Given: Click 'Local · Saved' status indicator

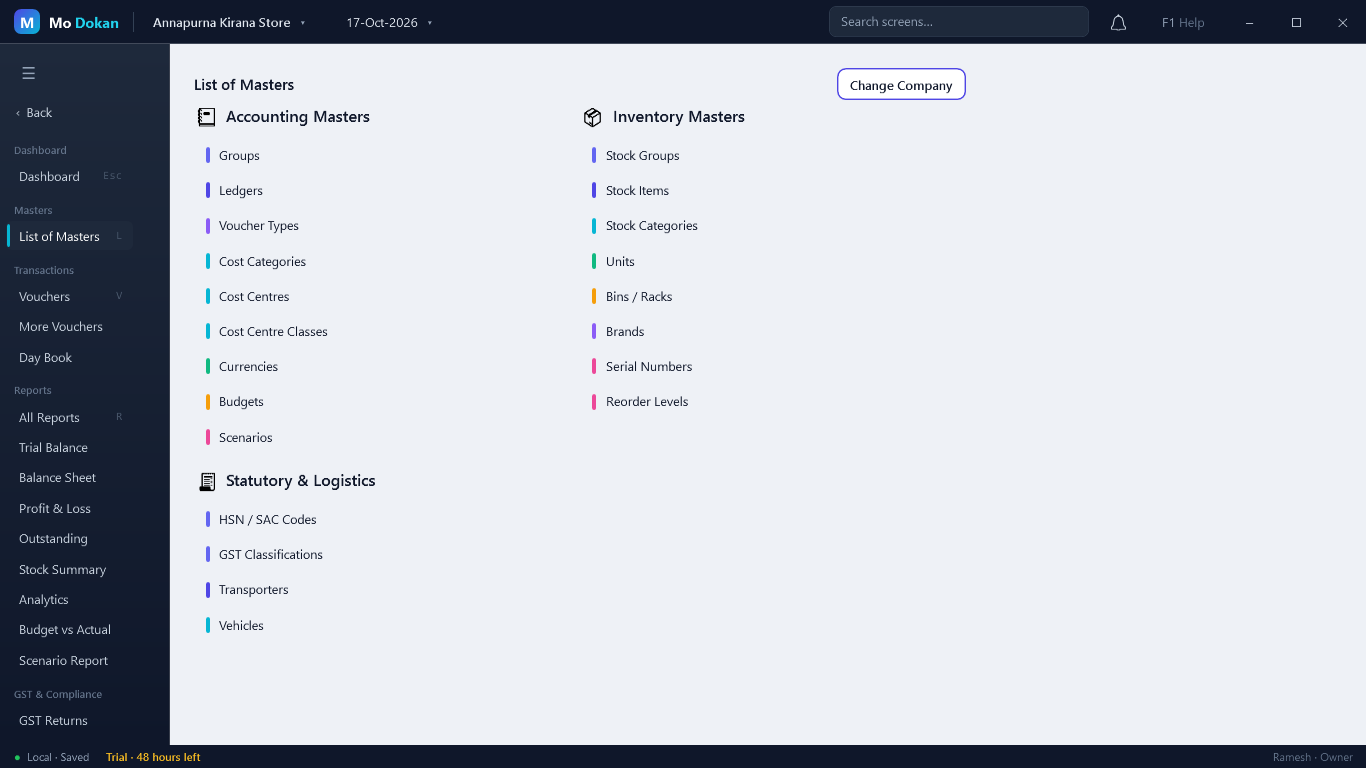Looking at the screenshot, I should coord(52,757).
